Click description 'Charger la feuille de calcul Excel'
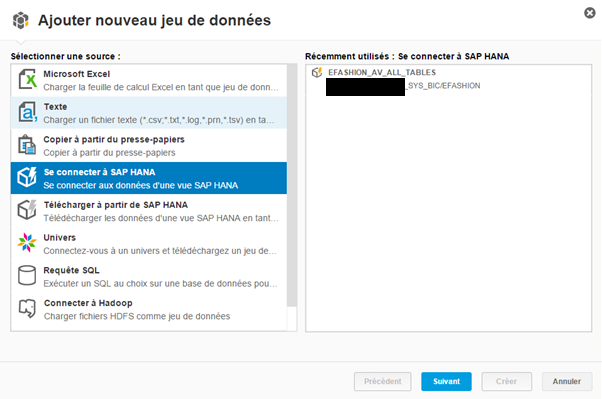Viewport: 602px width, 399px height. pyautogui.click(x=161, y=87)
